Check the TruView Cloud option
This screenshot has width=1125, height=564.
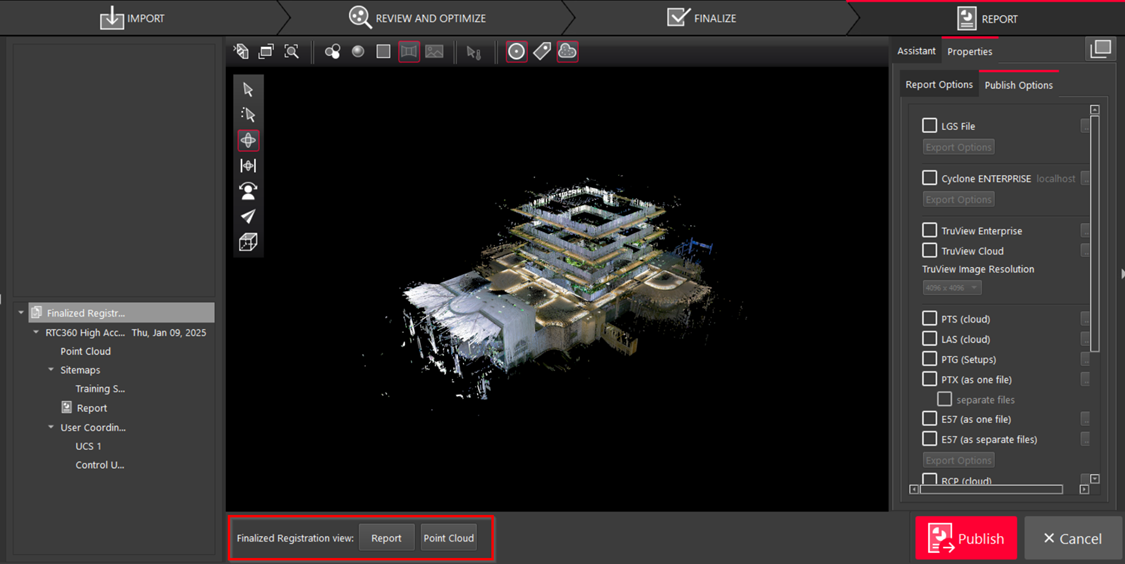[929, 251]
